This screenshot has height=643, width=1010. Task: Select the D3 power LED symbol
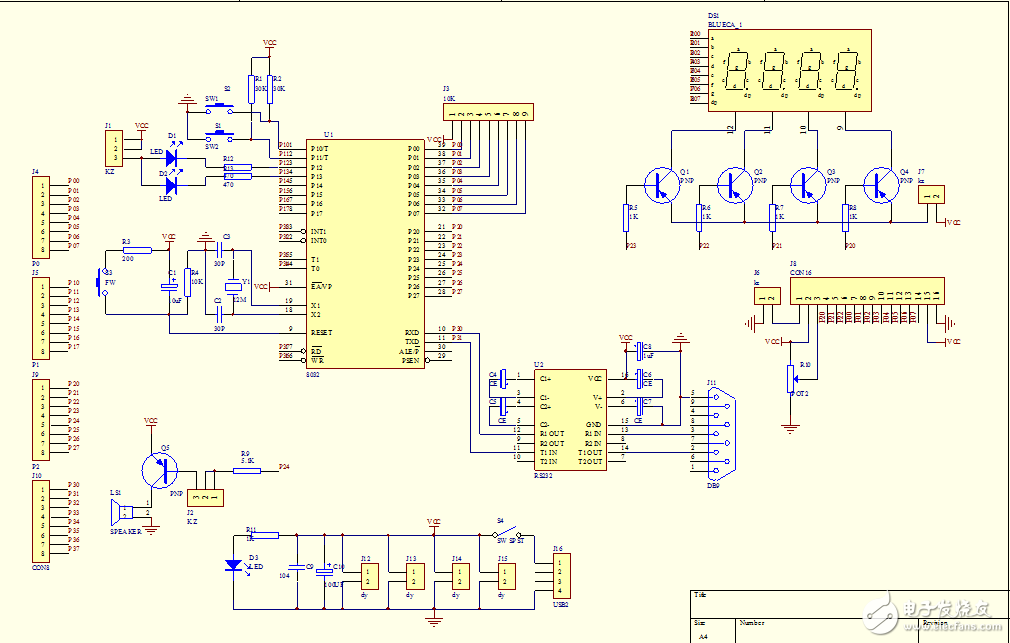235,565
